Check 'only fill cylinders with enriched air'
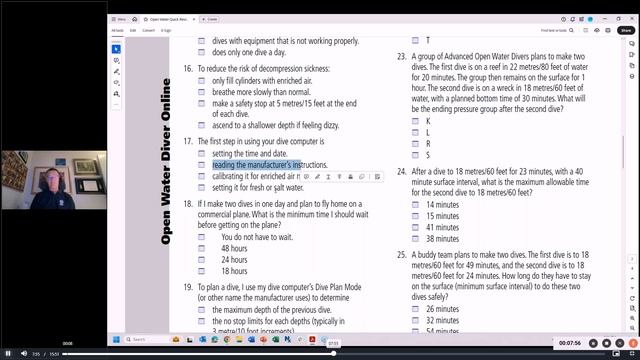 tap(202, 81)
